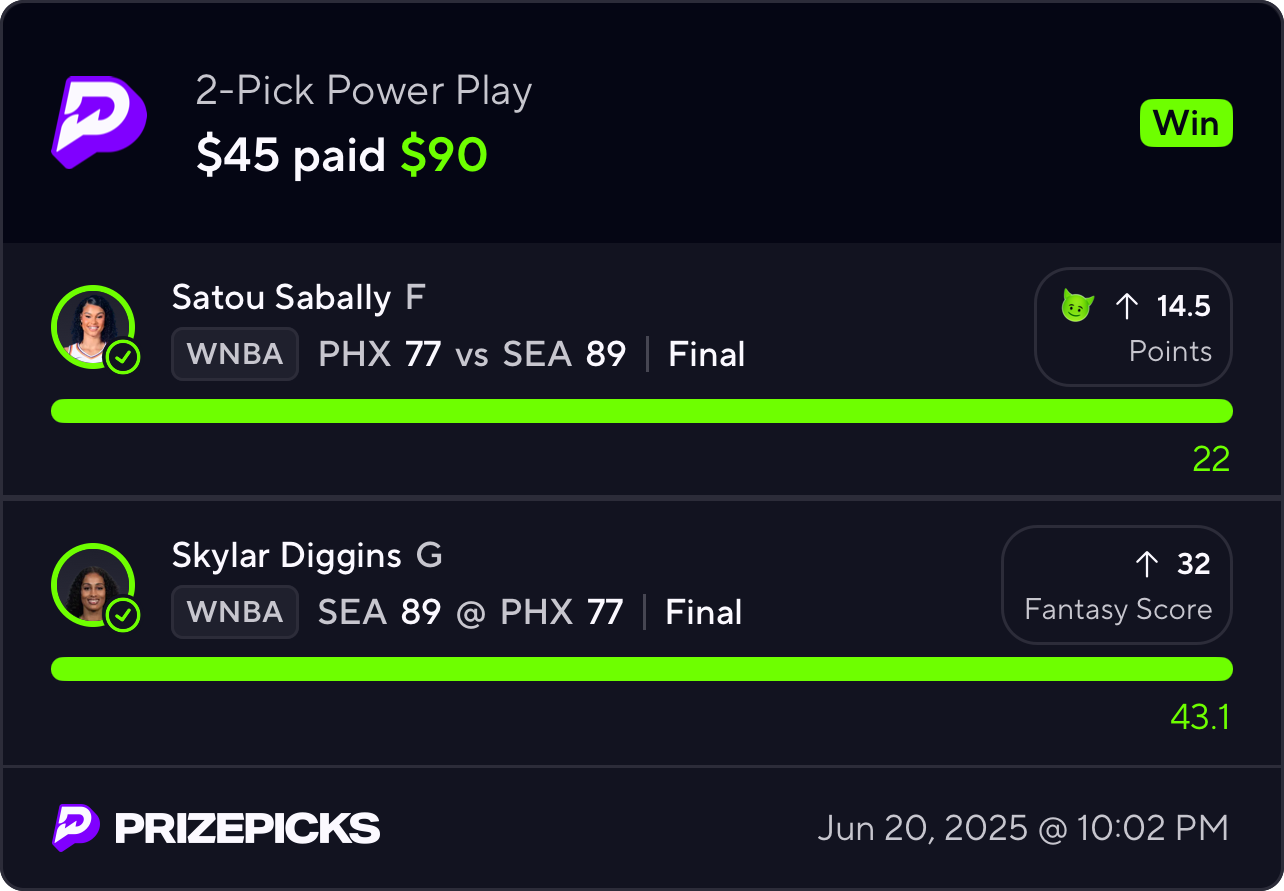Click the $90 payout amount

(x=444, y=155)
